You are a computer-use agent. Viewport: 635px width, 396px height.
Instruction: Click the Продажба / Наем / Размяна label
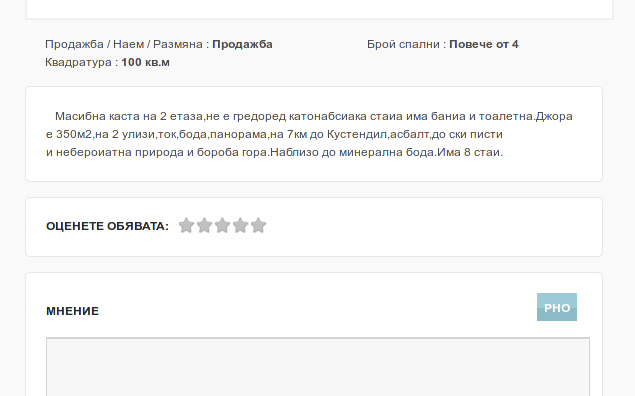pos(127,44)
